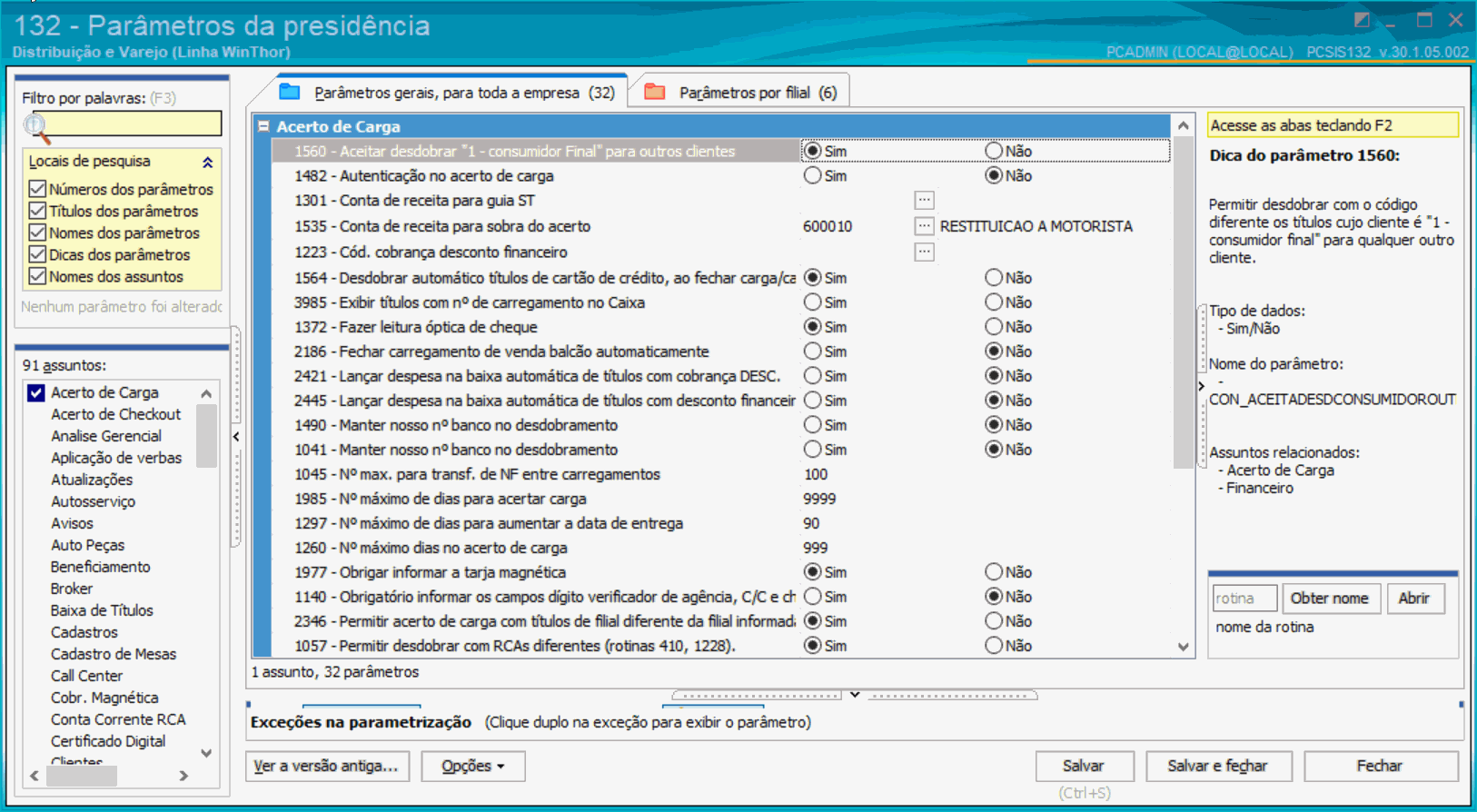
Task: Select 'Baixa de Títulos' subject
Action: click(x=102, y=610)
